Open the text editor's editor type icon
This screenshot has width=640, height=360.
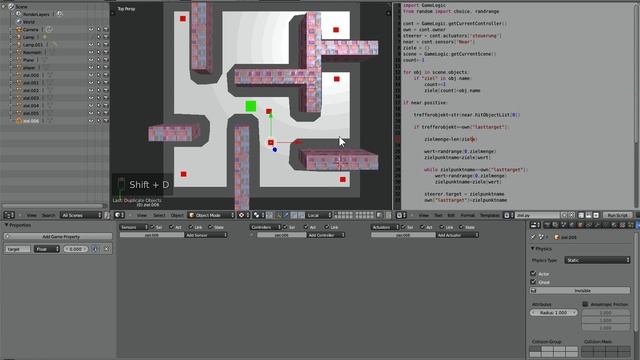point(401,215)
